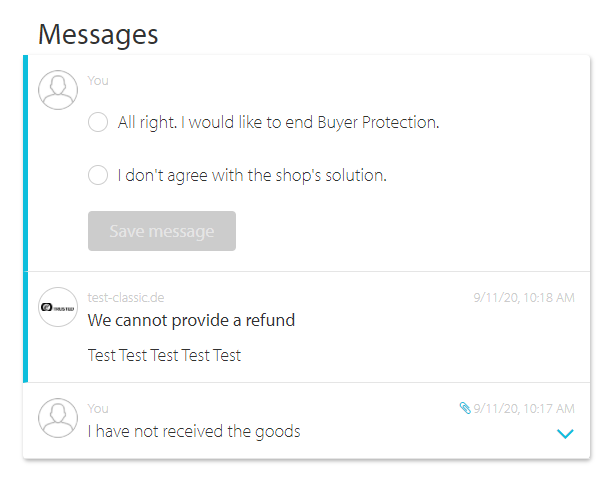The height and width of the screenshot is (487, 609).
Task: Click the Messages heading
Action: pyautogui.click(x=98, y=35)
